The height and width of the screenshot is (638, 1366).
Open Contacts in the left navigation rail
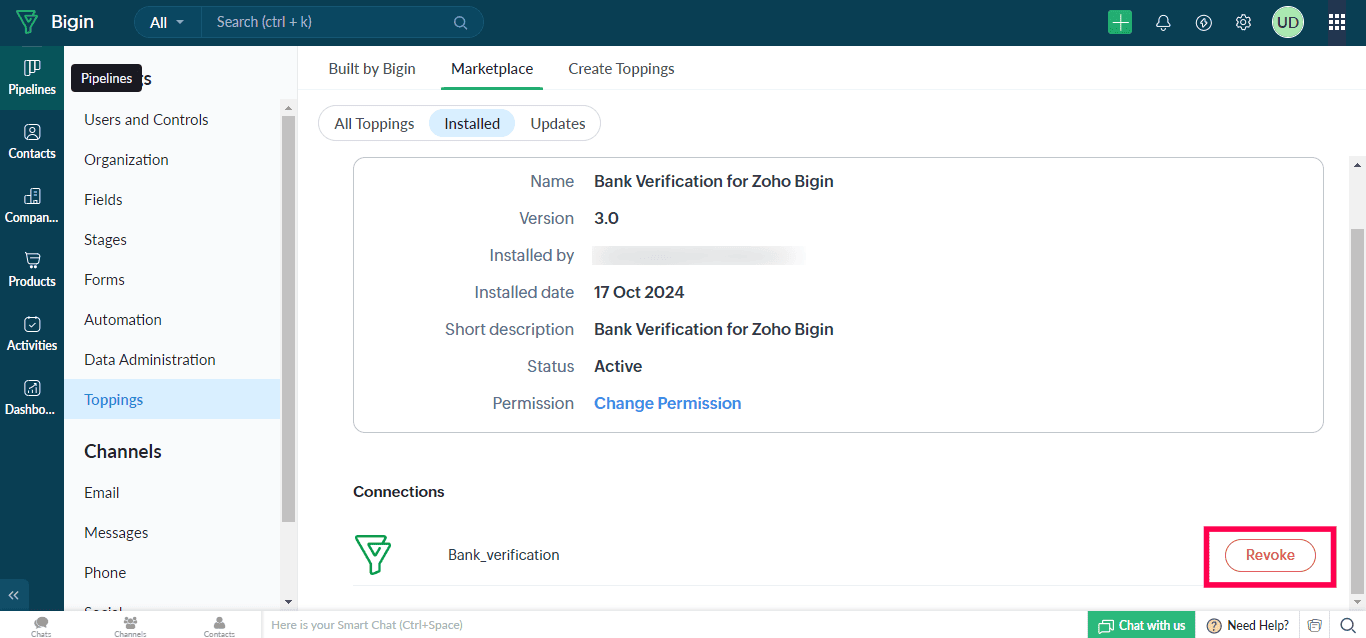coord(32,141)
